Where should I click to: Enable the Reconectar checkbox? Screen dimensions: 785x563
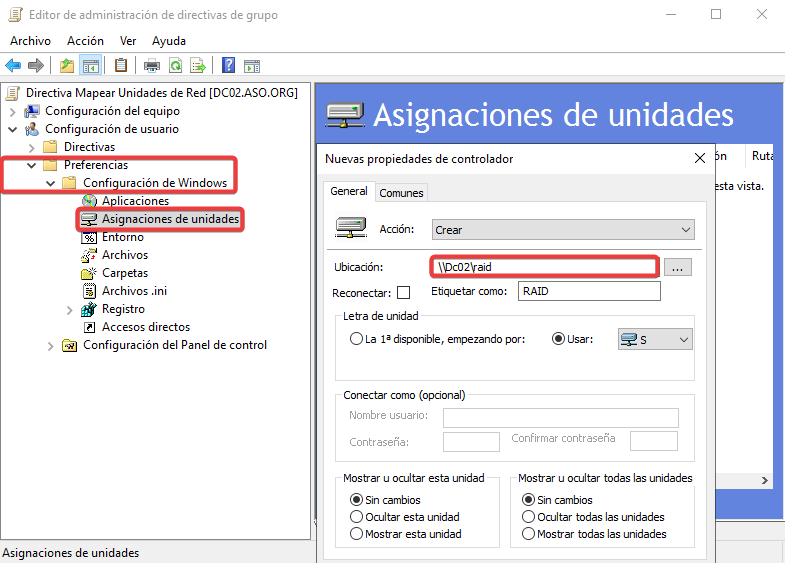point(404,293)
